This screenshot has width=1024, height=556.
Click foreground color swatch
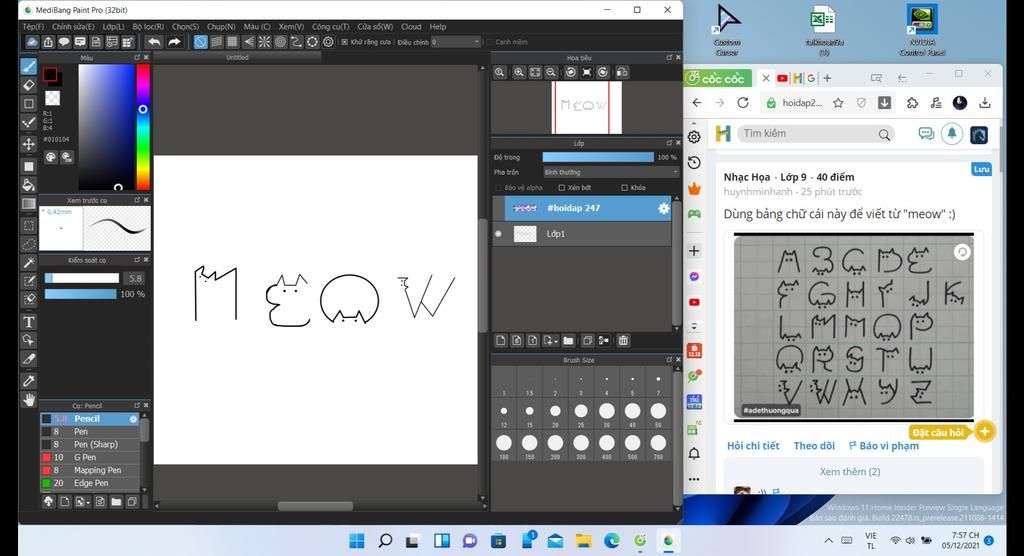(50, 74)
